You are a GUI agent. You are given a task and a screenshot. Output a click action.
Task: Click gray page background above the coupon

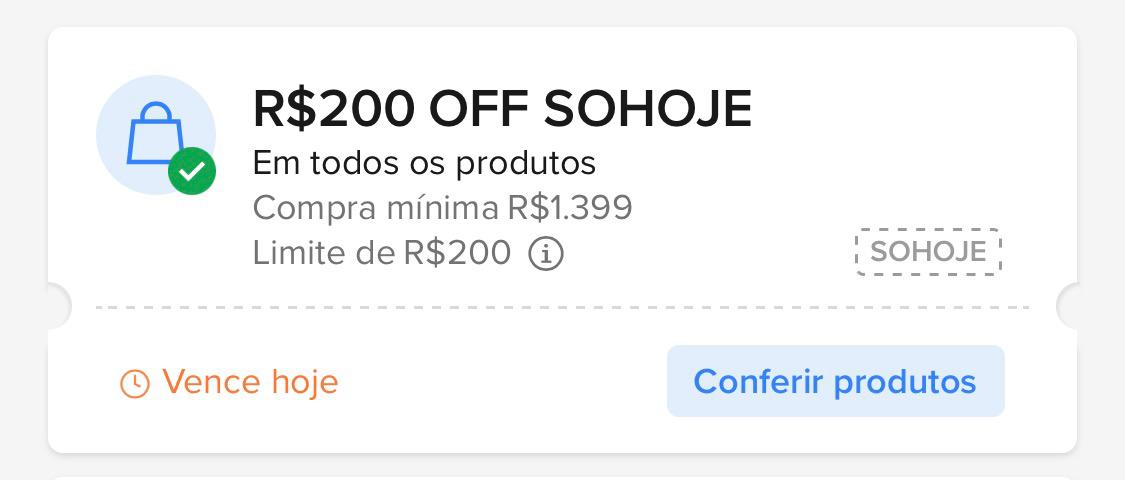tap(562, 12)
